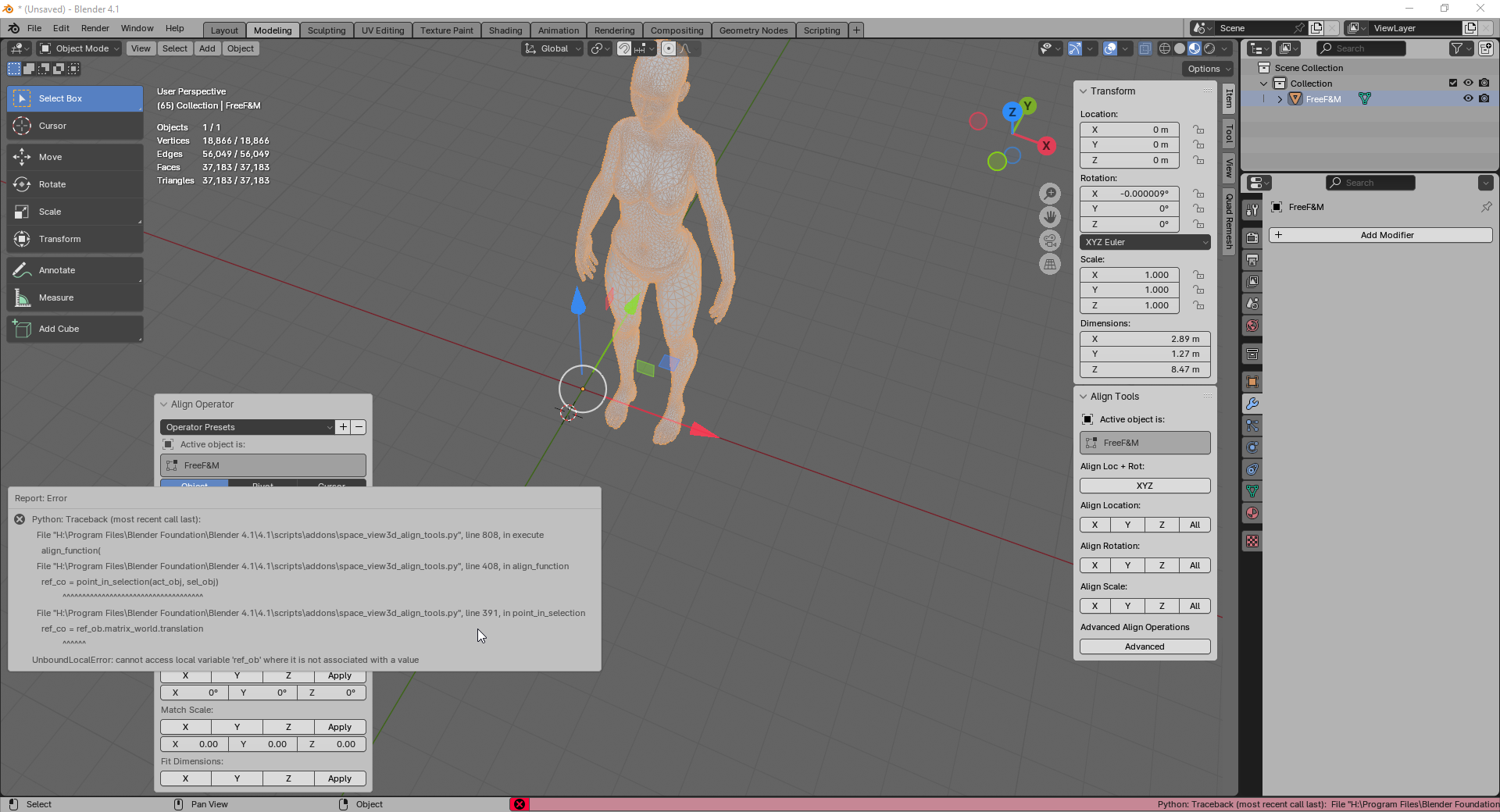The image size is (1500, 812).
Task: Open the Add menu in viewport header
Action: tap(207, 48)
